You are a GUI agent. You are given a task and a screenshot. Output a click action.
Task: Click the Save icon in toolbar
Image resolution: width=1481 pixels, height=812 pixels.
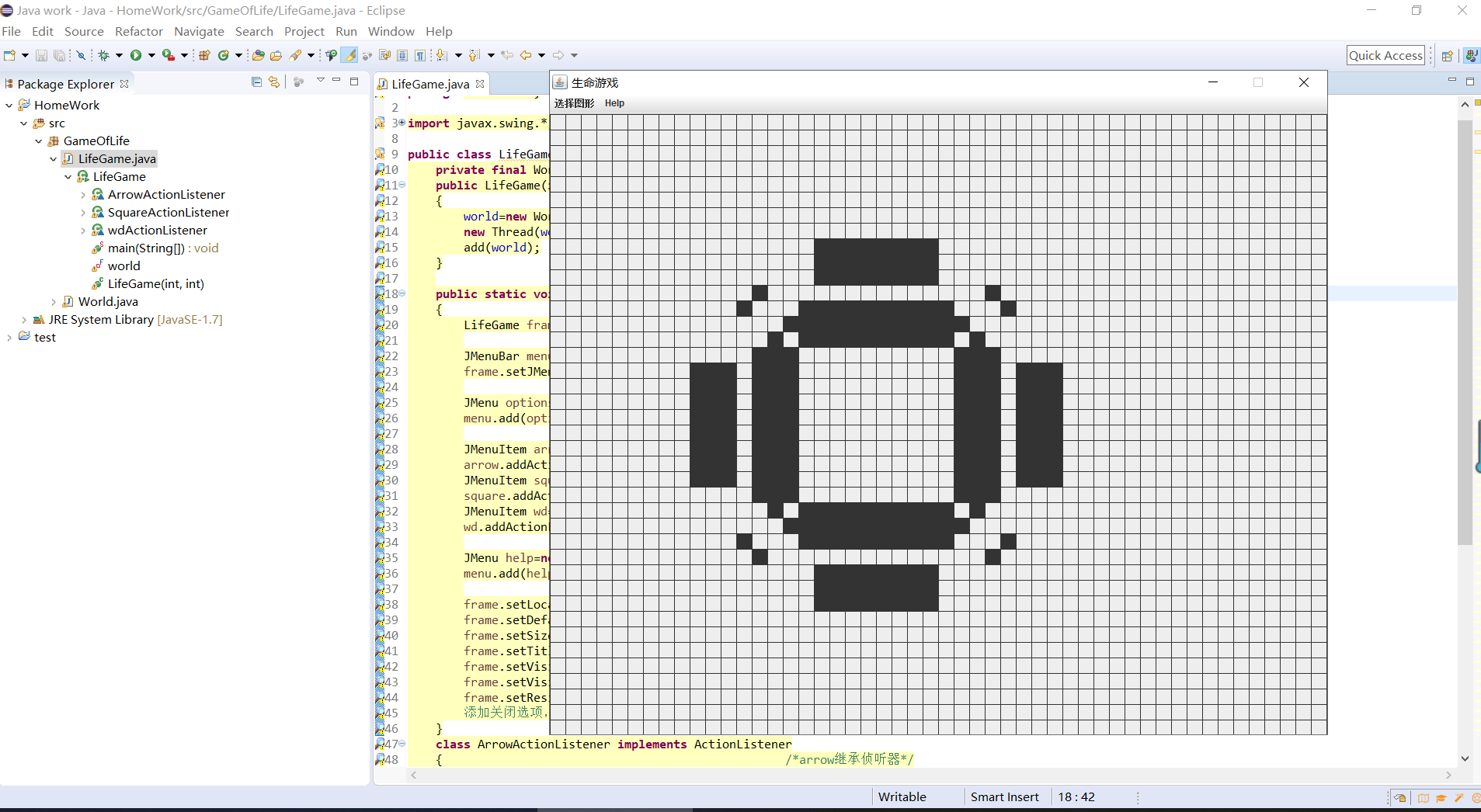pyautogui.click(x=42, y=55)
